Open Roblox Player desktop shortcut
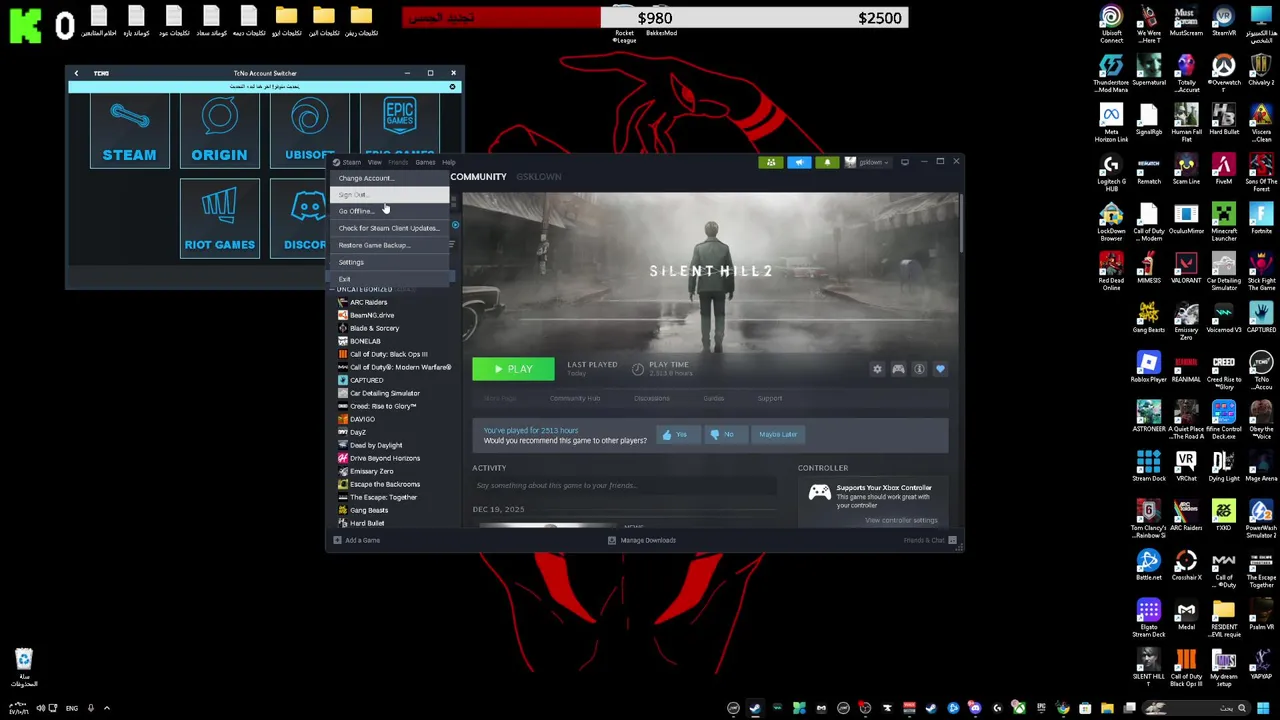This screenshot has width=1280, height=720. (1148, 368)
